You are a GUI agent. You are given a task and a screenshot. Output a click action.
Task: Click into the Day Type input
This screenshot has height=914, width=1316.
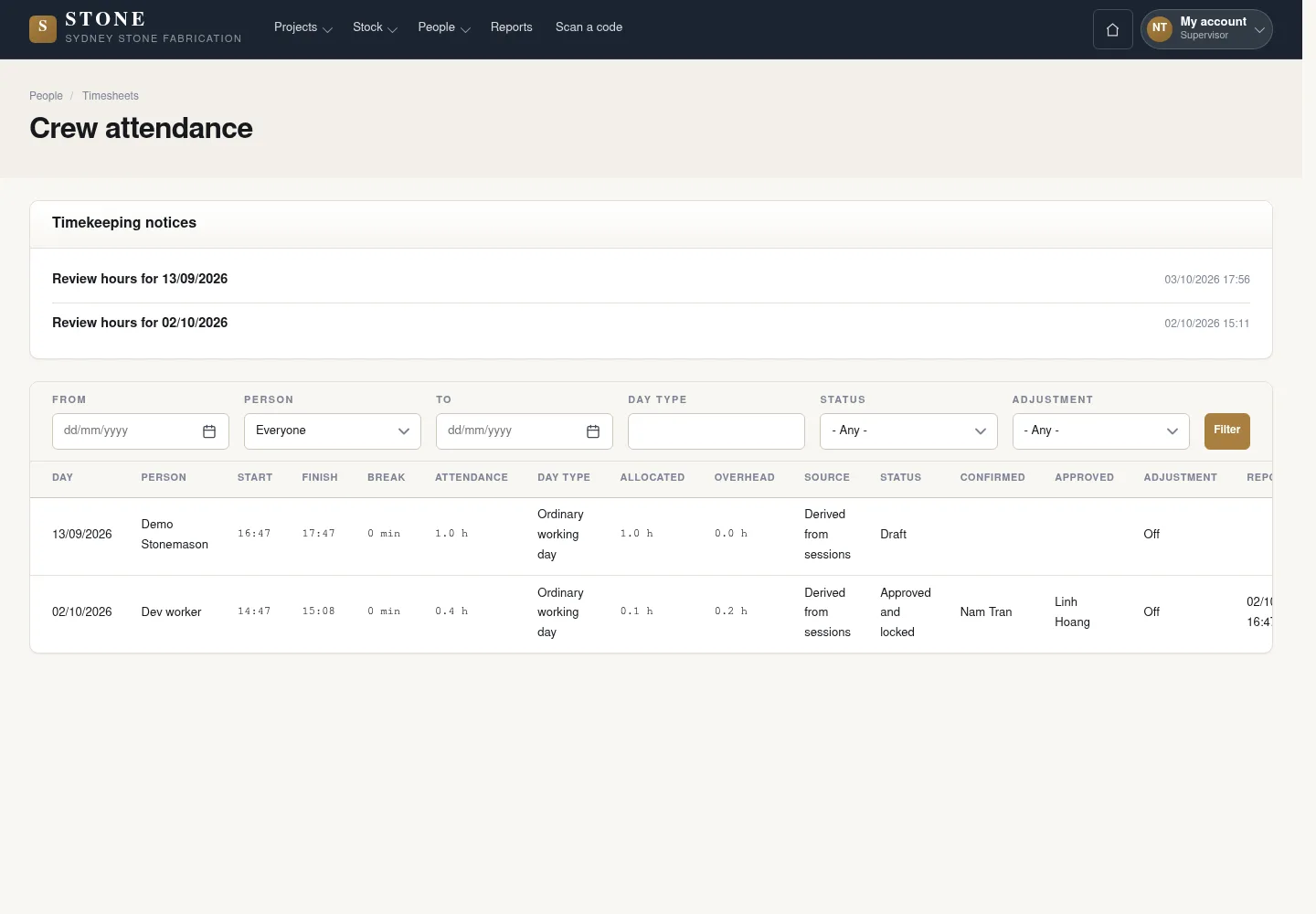716,431
